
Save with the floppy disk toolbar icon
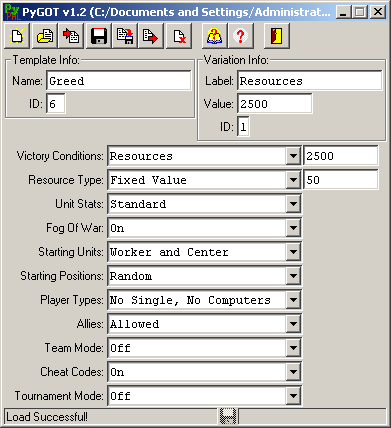coord(99,36)
